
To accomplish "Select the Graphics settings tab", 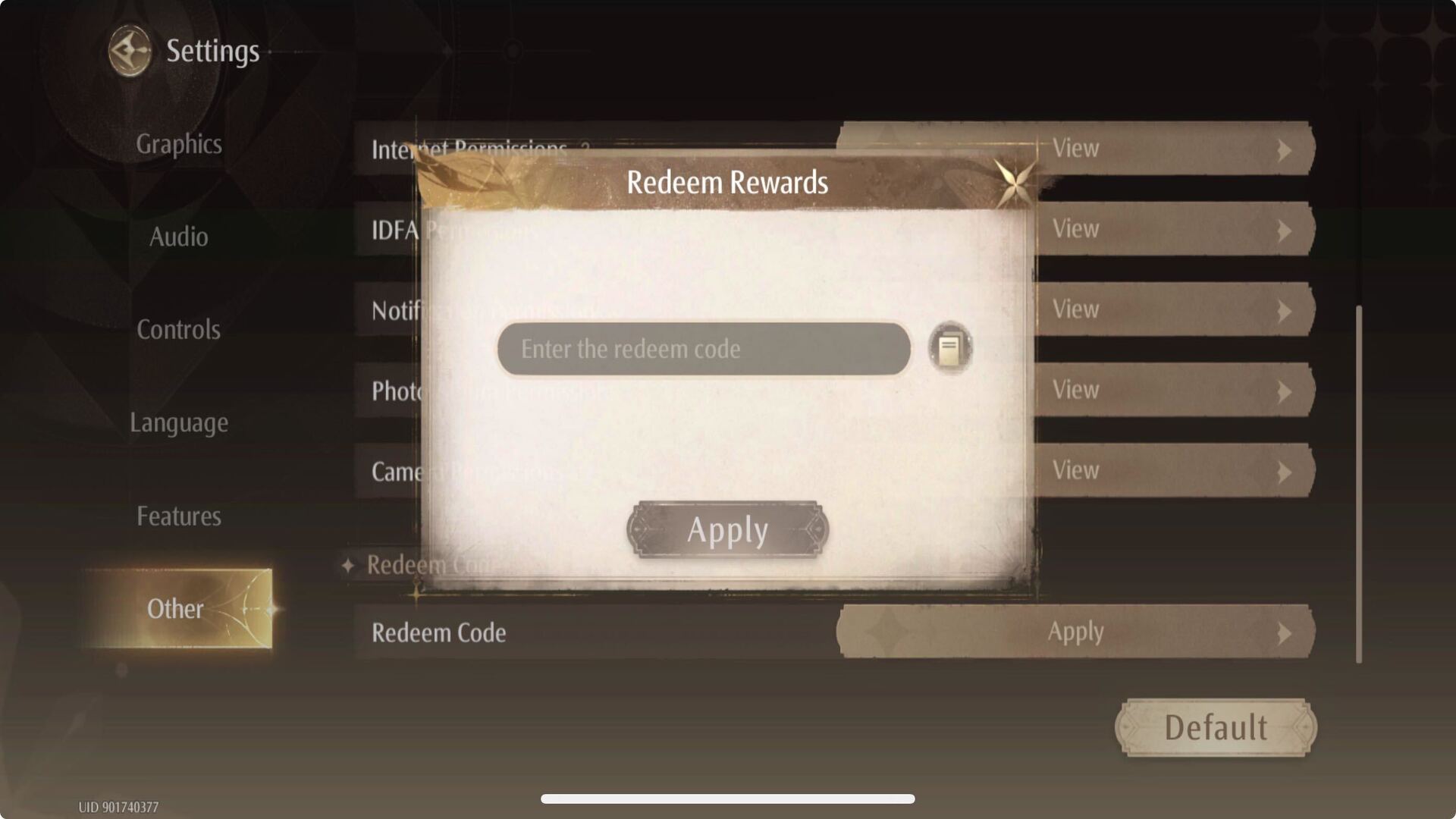I will 178,143.
